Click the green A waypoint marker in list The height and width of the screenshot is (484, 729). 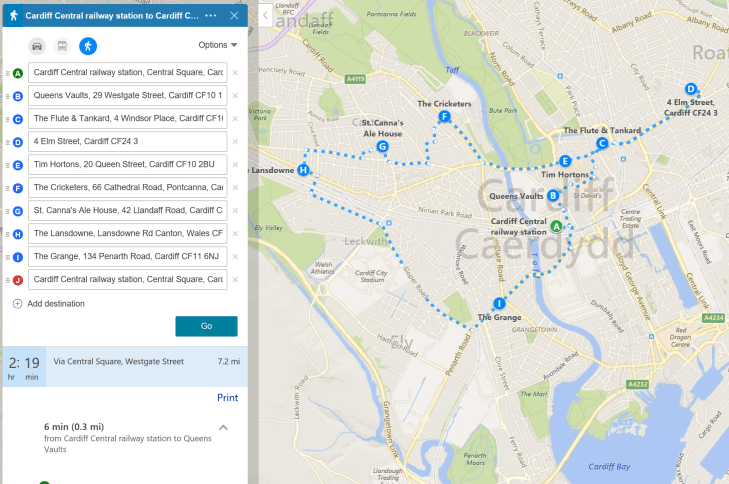point(18,73)
